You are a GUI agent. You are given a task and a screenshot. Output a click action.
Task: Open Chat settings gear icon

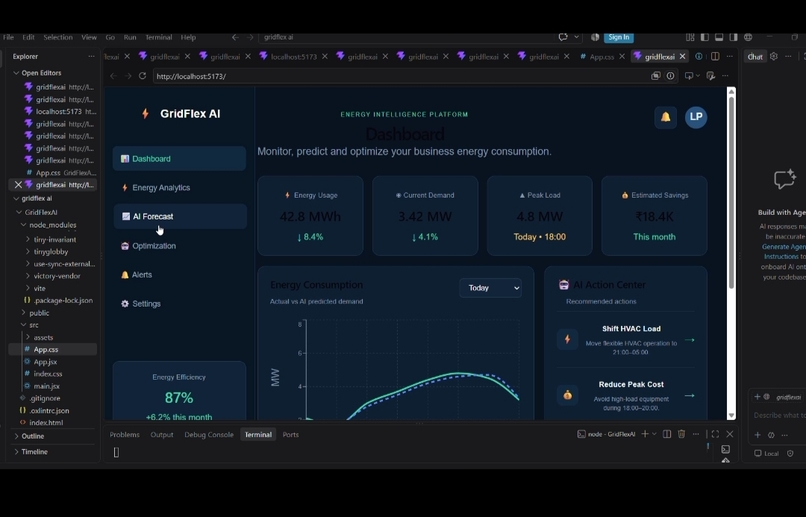774,57
